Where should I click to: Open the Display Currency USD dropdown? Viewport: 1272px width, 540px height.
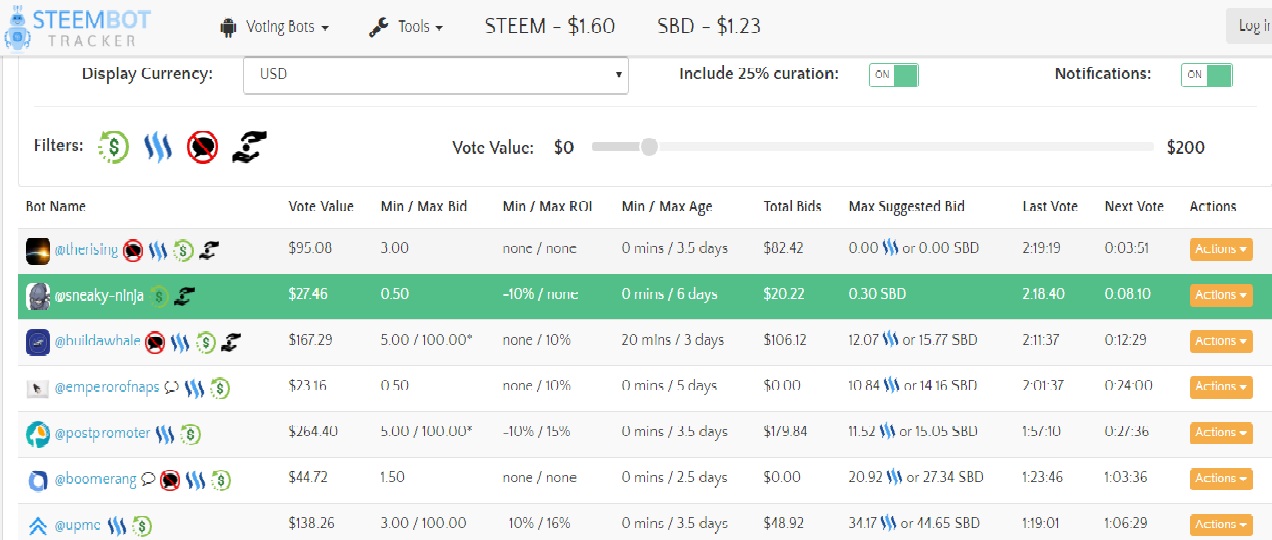[x=436, y=75]
